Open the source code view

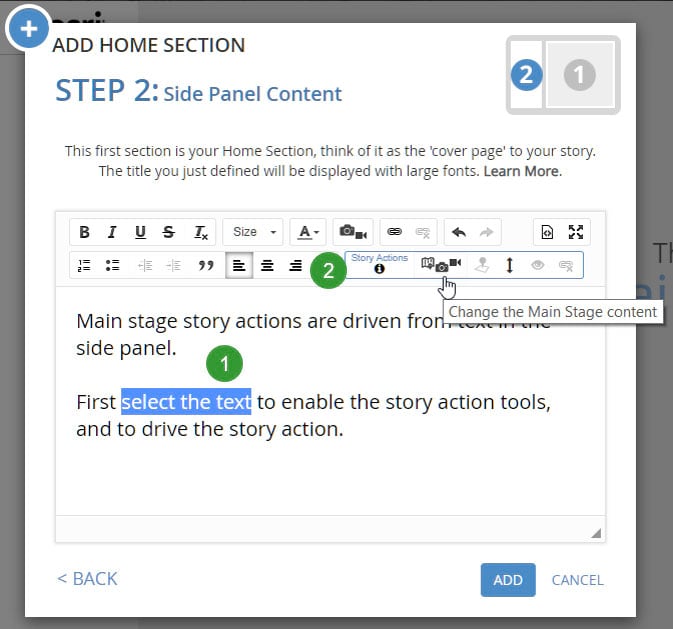[547, 232]
